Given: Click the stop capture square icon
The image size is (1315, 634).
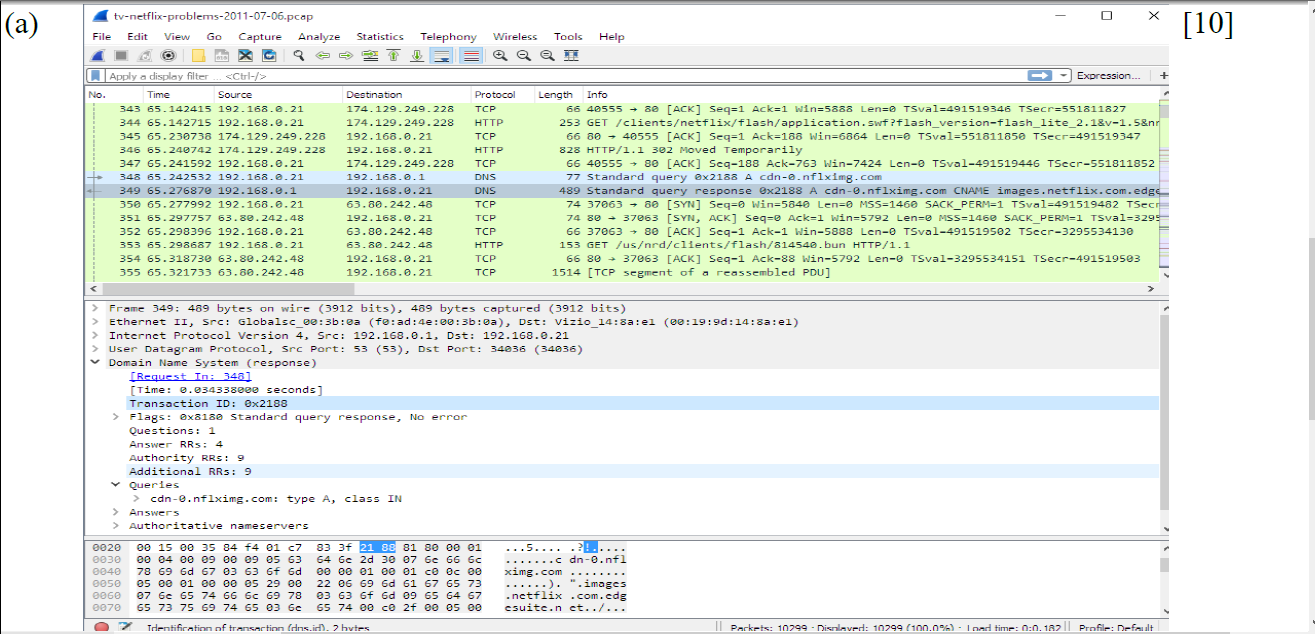Looking at the screenshot, I should pyautogui.click(x=120, y=55).
